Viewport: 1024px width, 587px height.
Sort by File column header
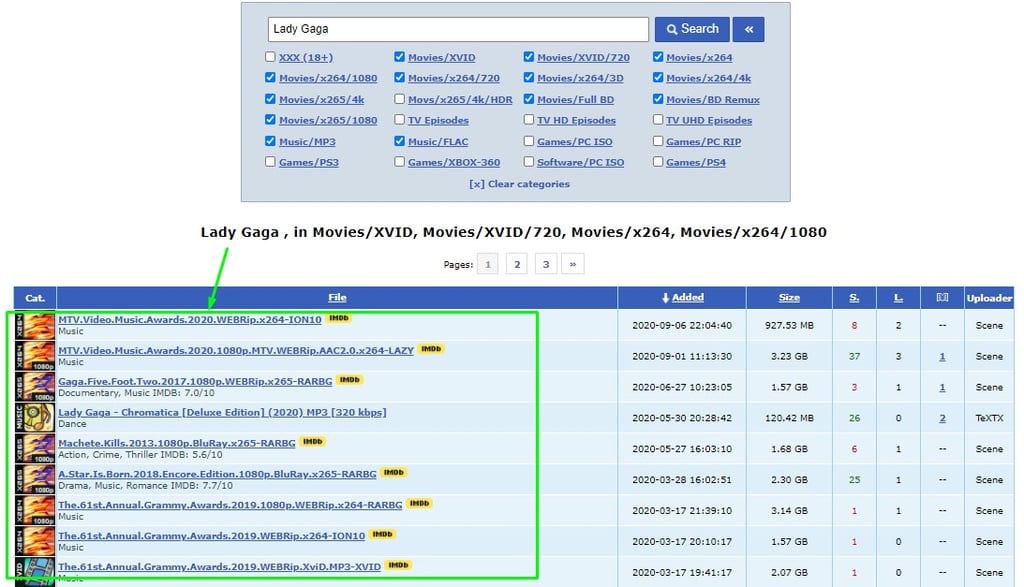[337, 297]
